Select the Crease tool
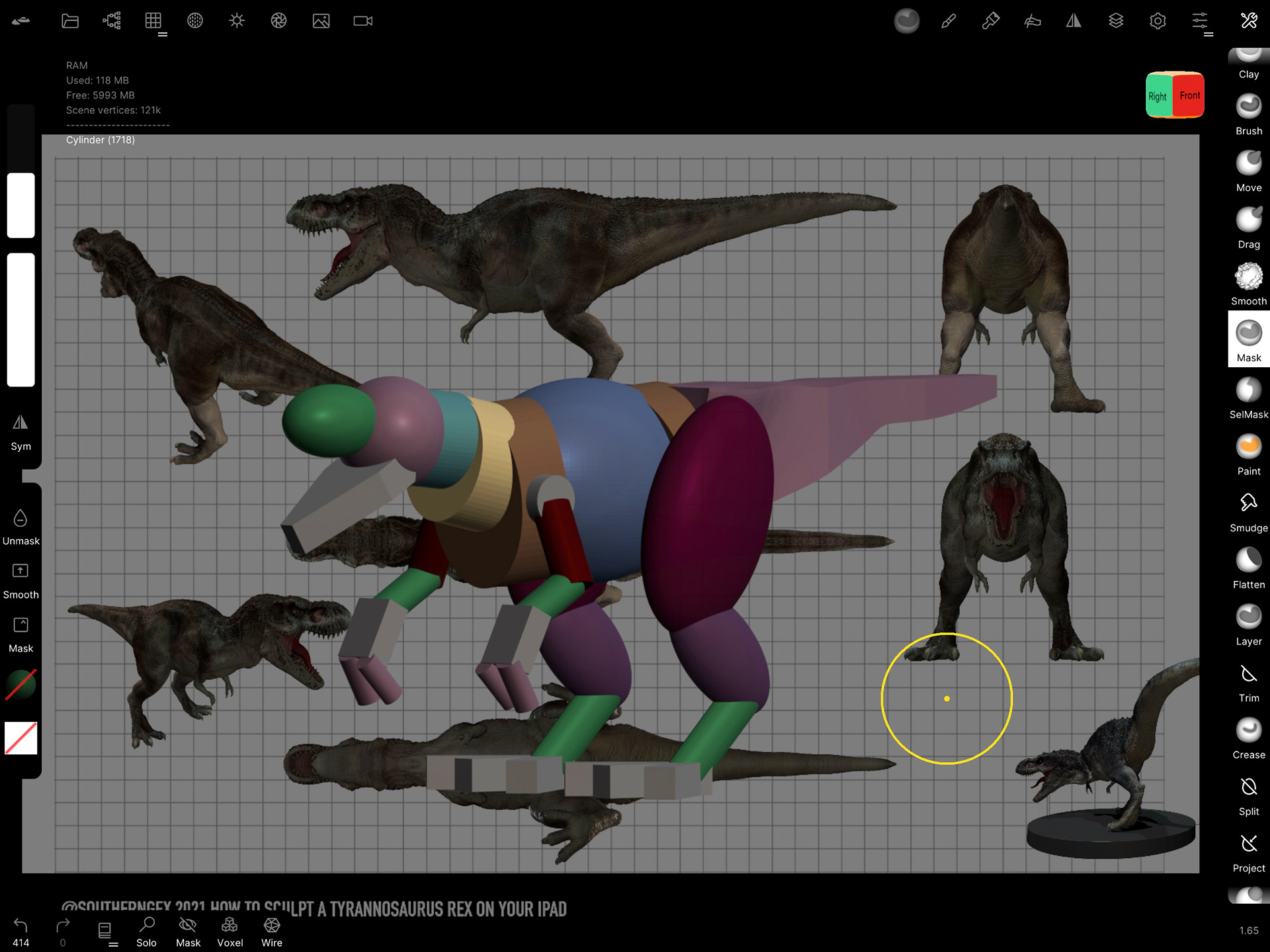 coord(1249,739)
